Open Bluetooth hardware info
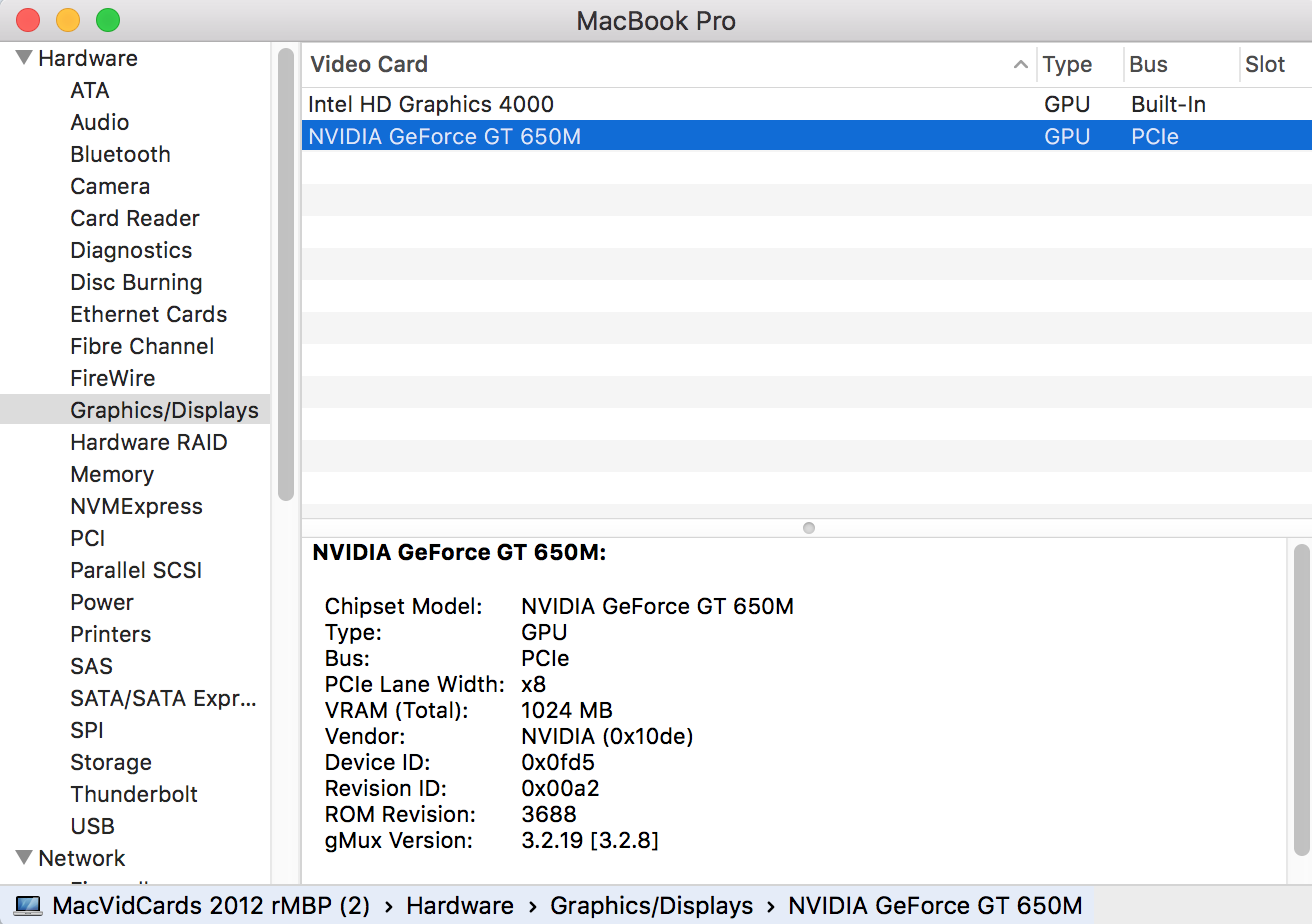1312x924 pixels. [120, 154]
